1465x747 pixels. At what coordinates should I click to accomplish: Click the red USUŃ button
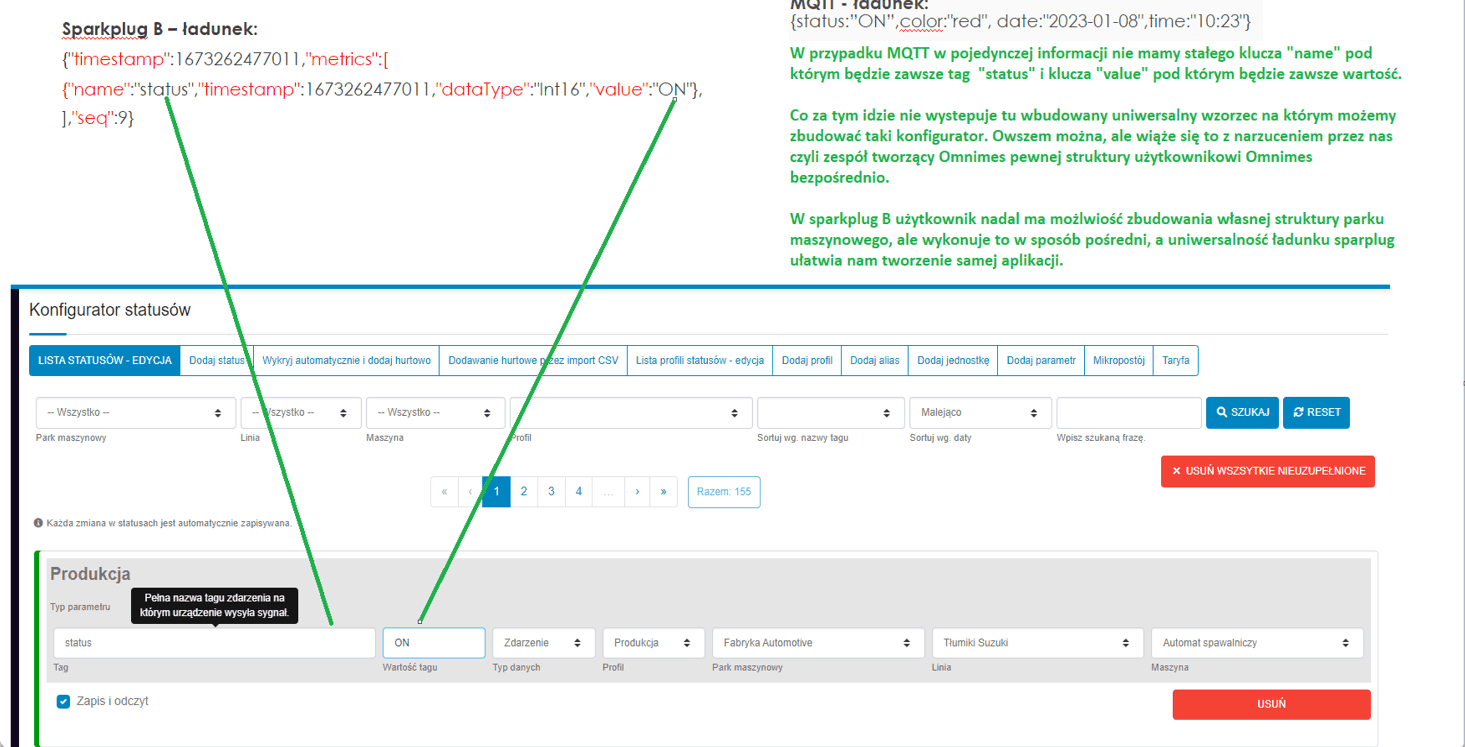point(1271,704)
